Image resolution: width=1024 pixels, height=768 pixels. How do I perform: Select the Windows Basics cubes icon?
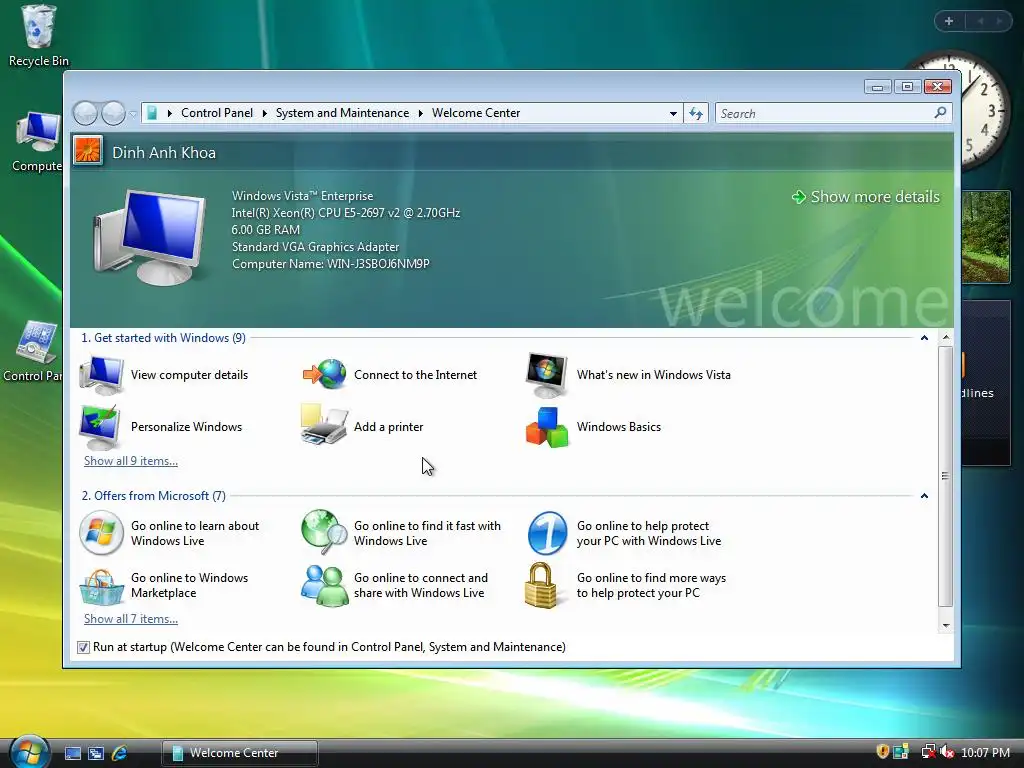point(547,427)
